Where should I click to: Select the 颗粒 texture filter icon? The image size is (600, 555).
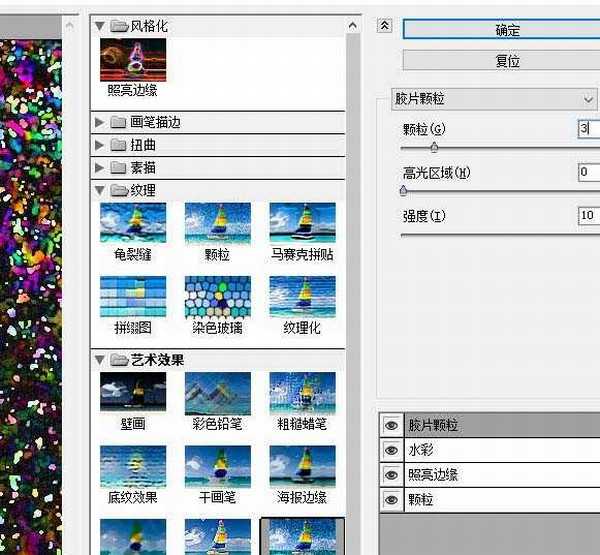[218, 224]
